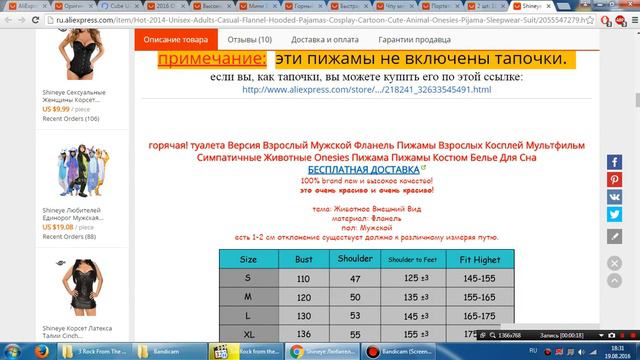The width and height of the screenshot is (640, 360).
Task: Open the Bandicam Screen recorder taskbar item
Action: click(398, 351)
